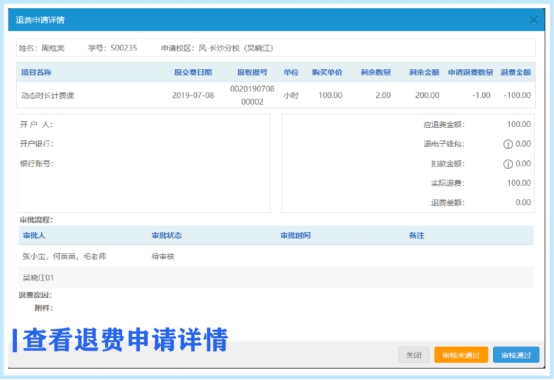Close the 退费申请详情 dialog with X
554x380 pixels.
pyautogui.click(x=534, y=20)
